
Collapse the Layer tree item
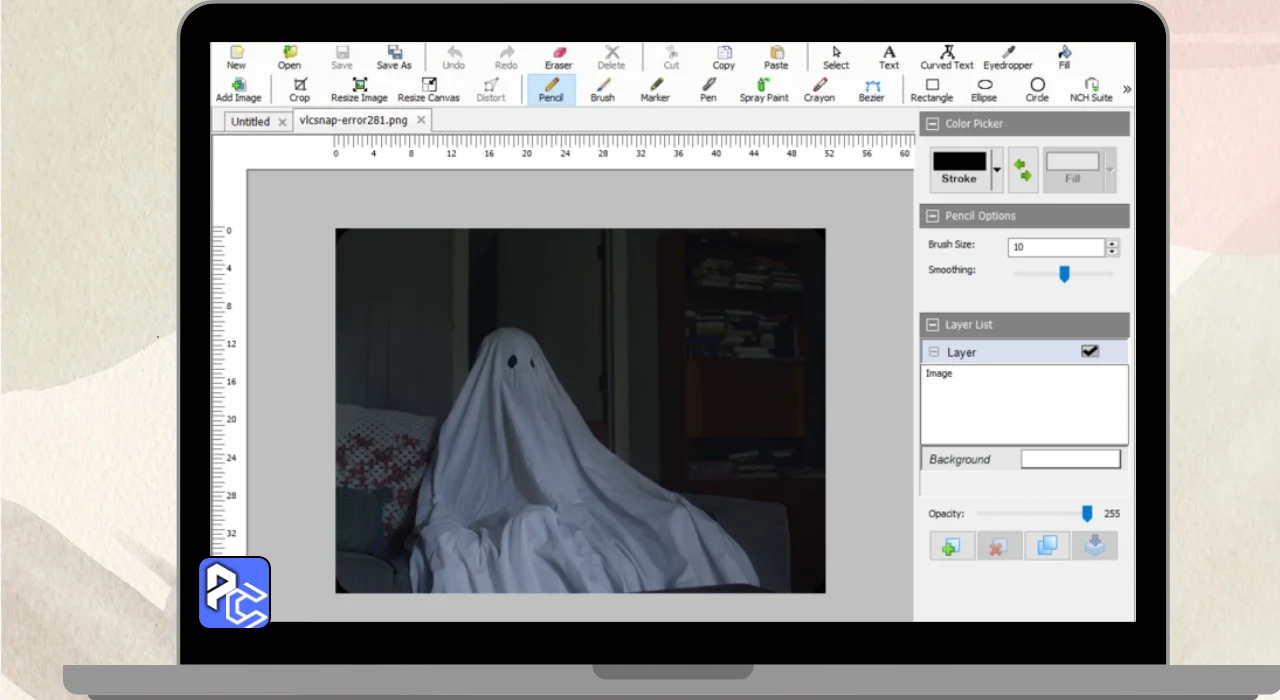click(x=933, y=352)
